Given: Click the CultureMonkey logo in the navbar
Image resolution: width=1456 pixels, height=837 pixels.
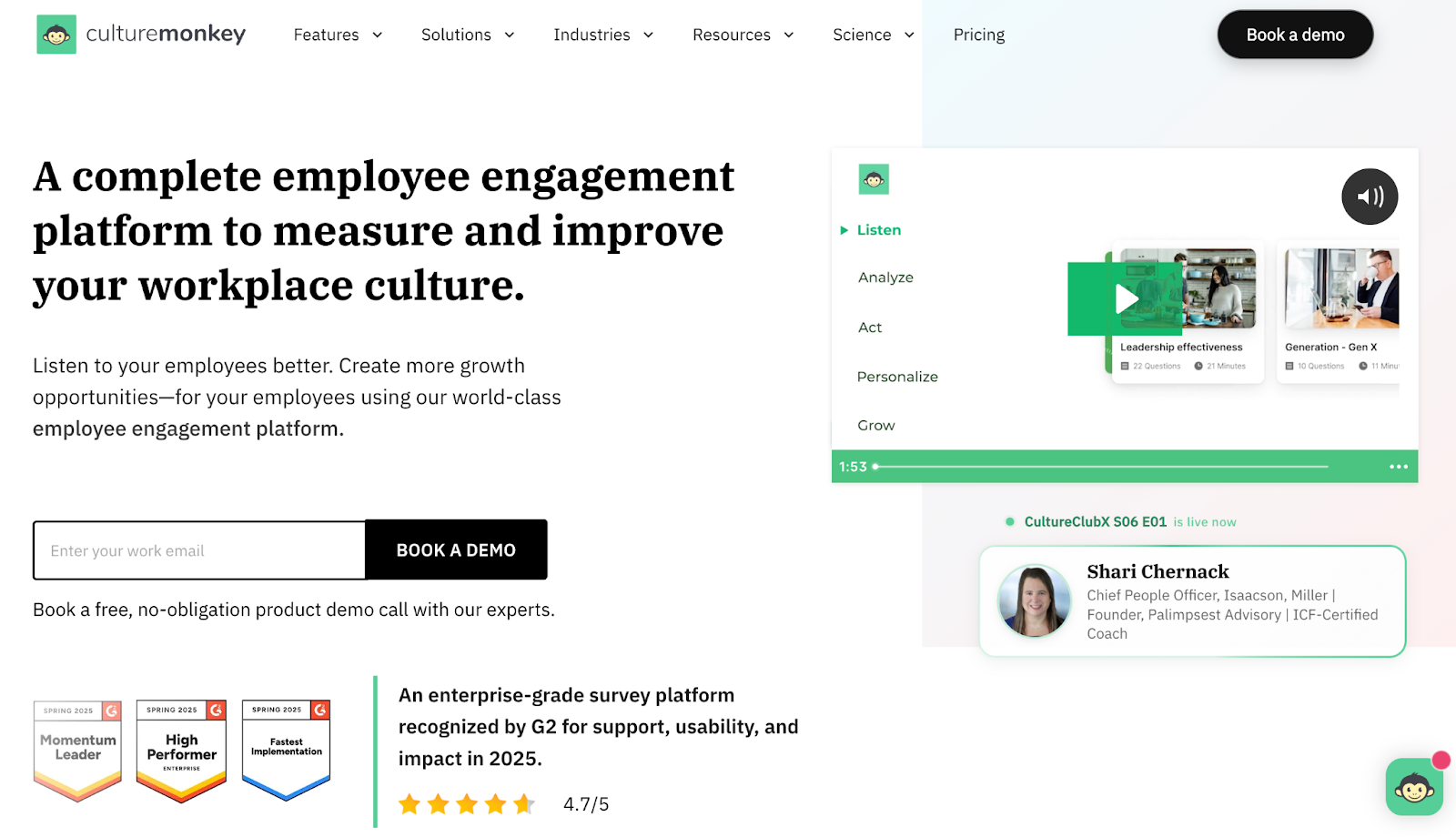Looking at the screenshot, I should click(x=141, y=34).
